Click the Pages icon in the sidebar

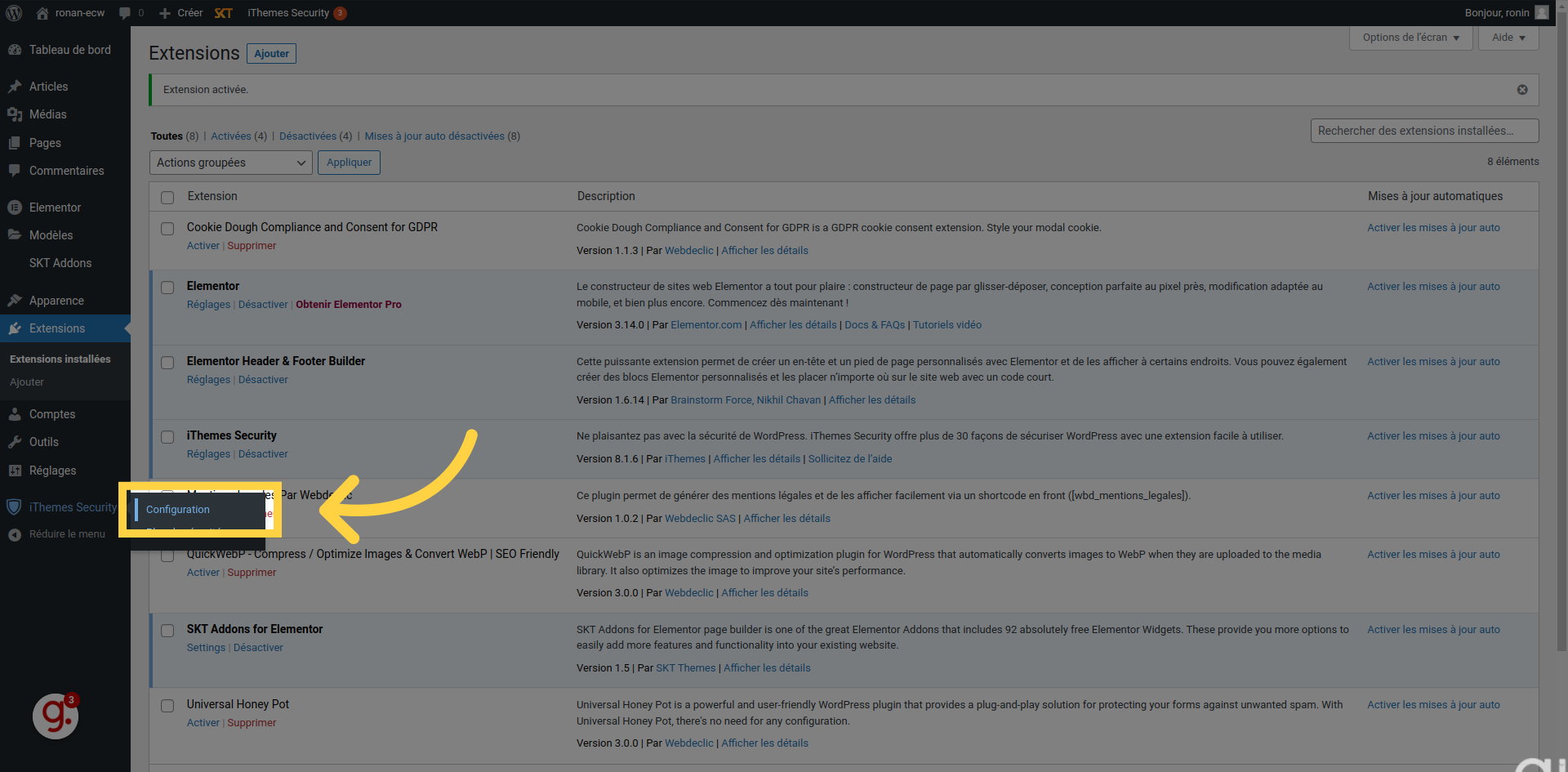15,143
